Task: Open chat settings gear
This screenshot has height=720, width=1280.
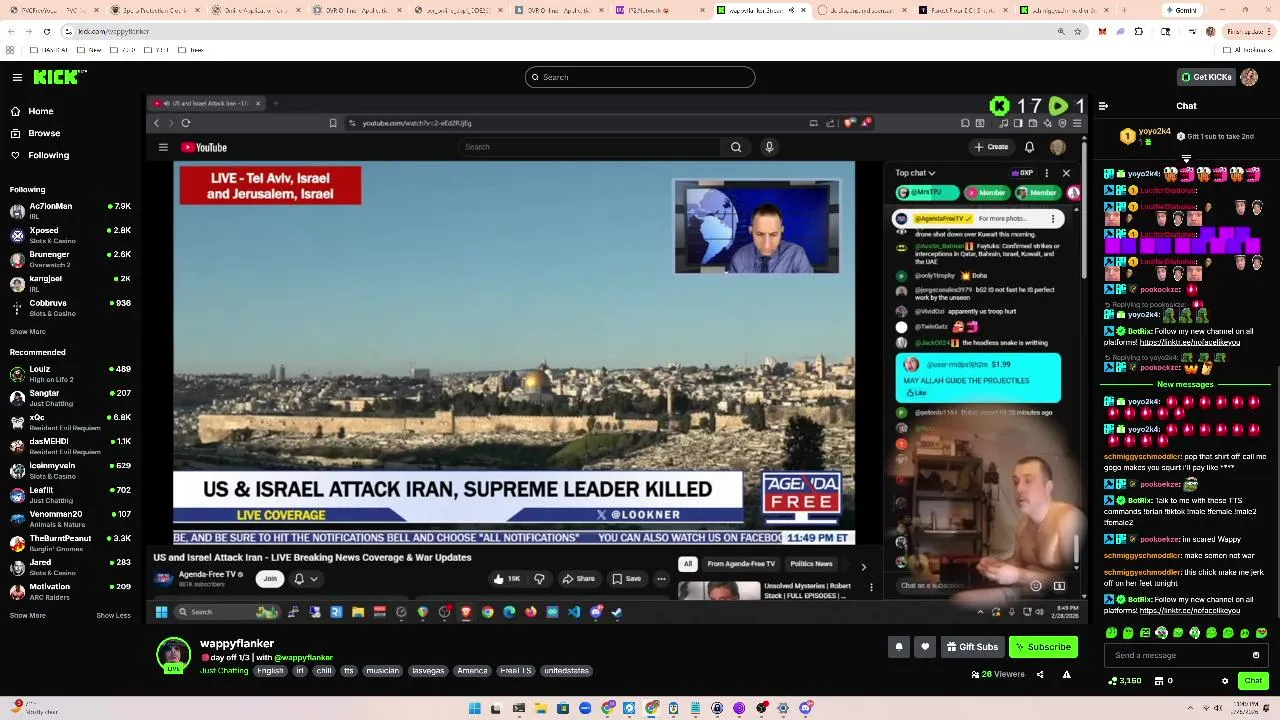Action: [x=1225, y=681]
